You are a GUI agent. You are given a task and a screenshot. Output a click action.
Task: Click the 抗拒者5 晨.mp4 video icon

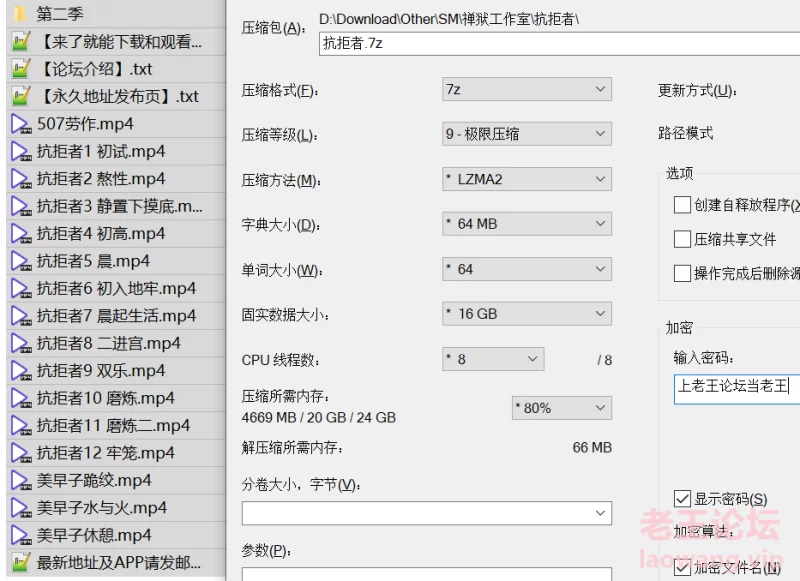tap(21, 262)
